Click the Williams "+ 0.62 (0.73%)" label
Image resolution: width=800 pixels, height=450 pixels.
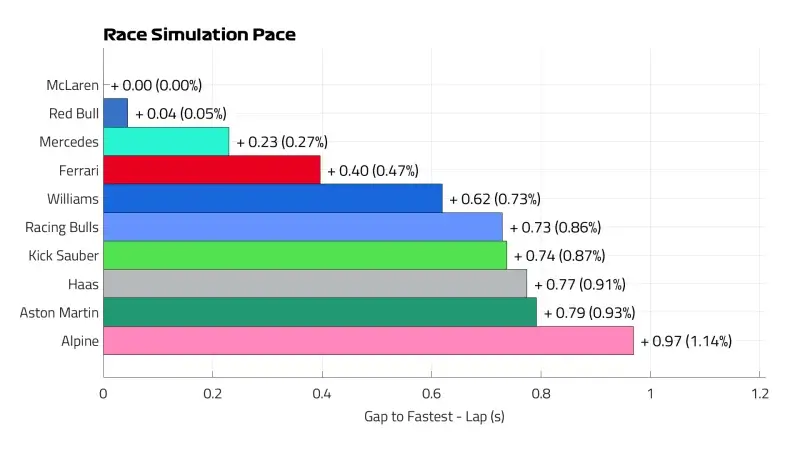pyautogui.click(x=495, y=199)
